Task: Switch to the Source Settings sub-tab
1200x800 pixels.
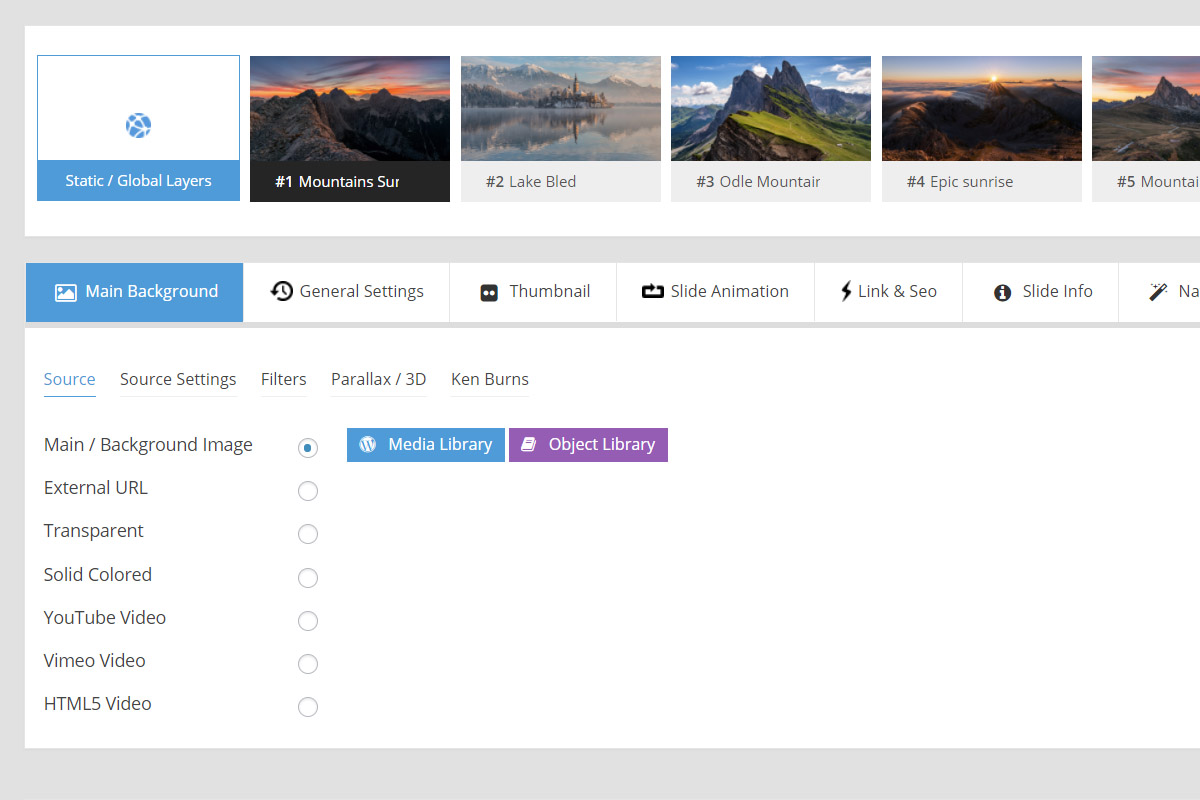Action: pyautogui.click(x=178, y=380)
